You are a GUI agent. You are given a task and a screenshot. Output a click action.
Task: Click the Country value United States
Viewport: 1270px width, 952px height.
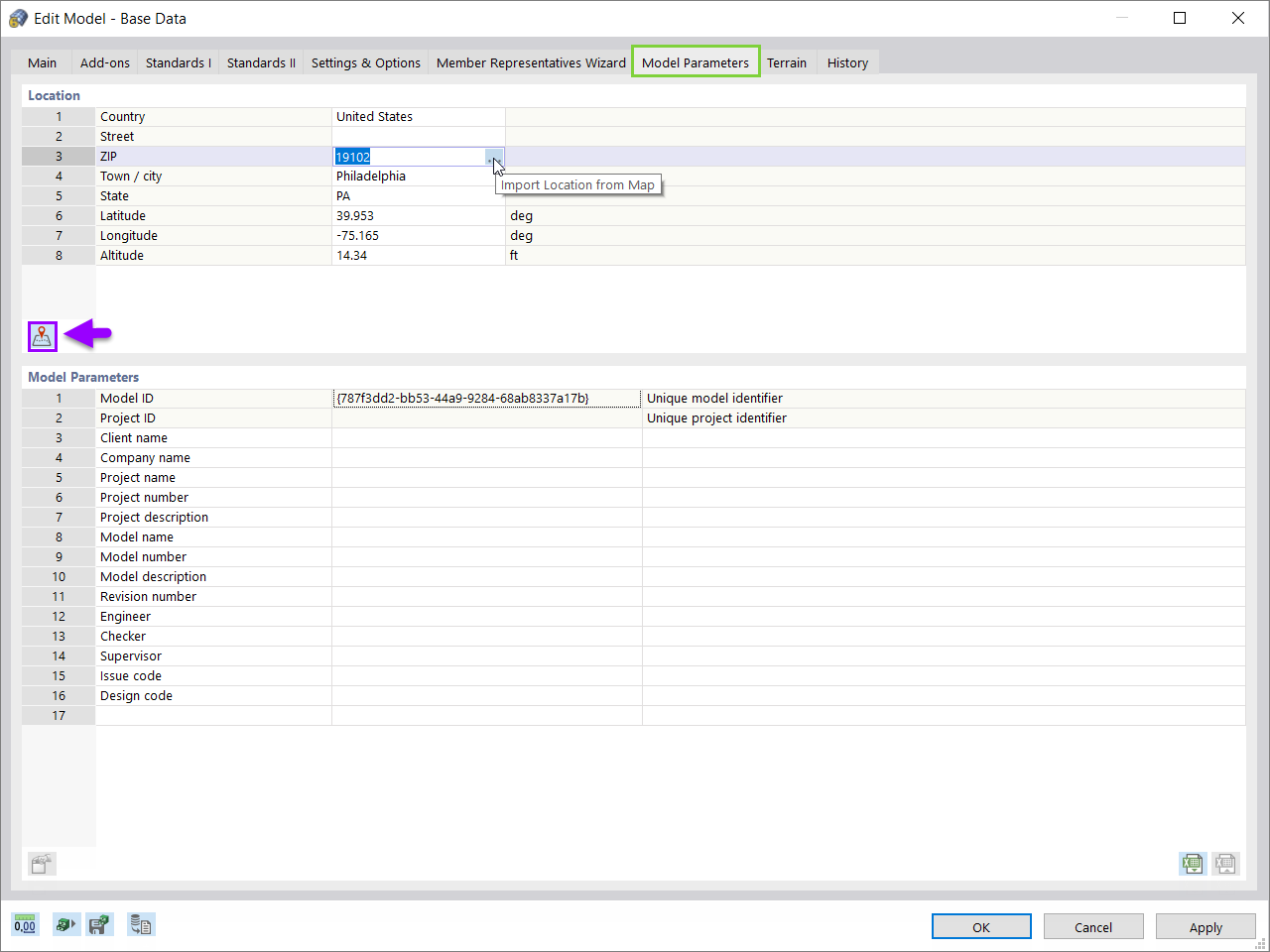click(419, 117)
